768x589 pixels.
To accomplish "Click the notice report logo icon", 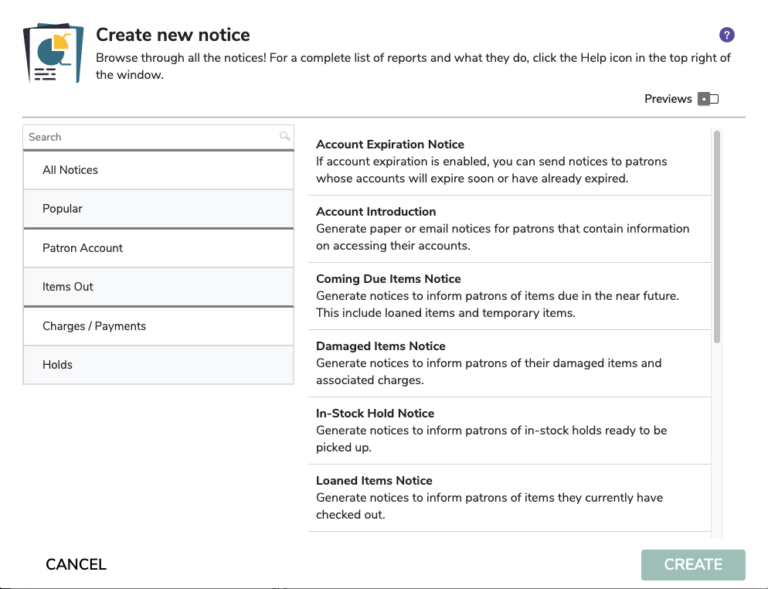I will pyautogui.click(x=53, y=53).
